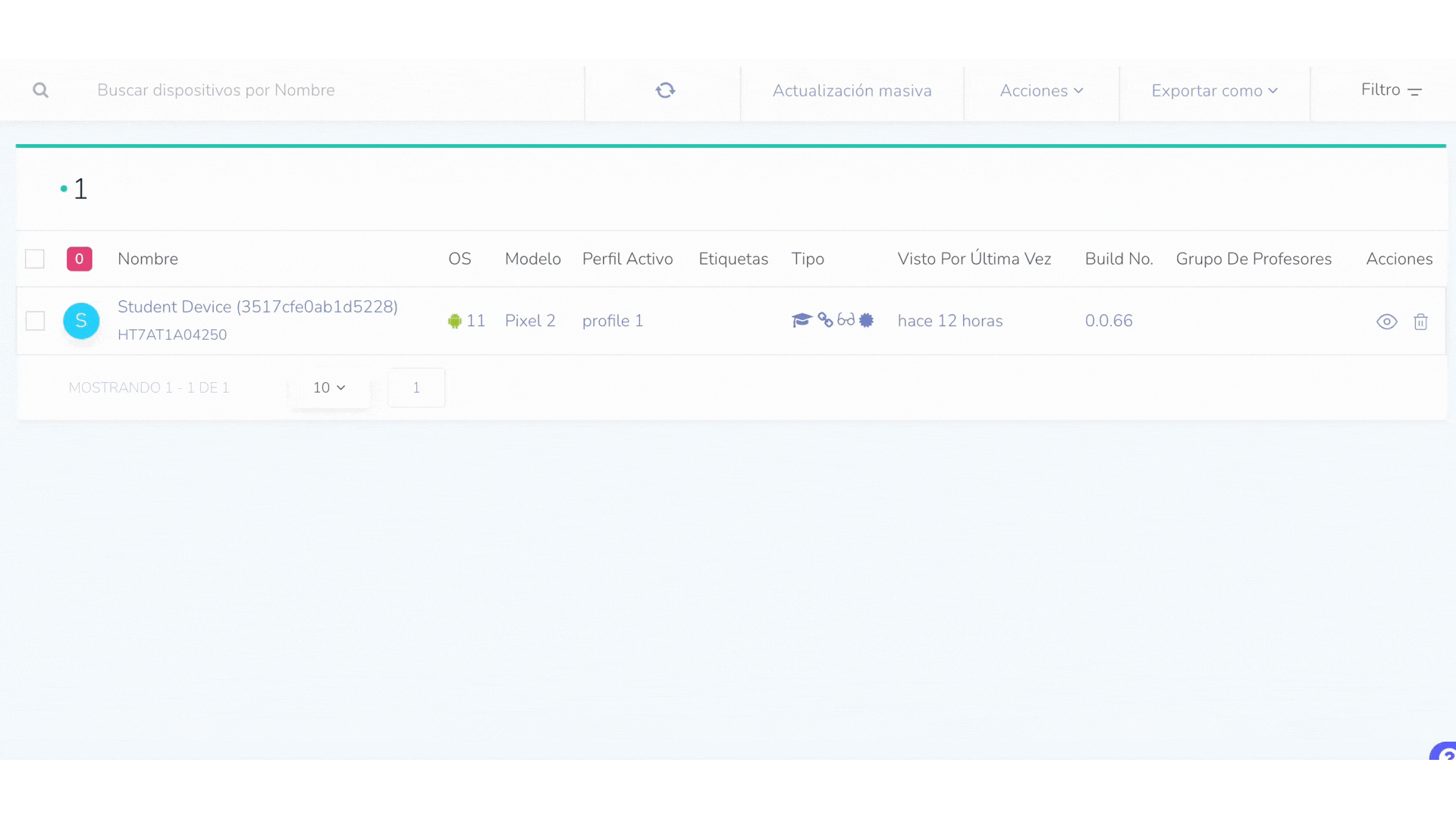
Task: Click the graduation cap type icon
Action: click(802, 320)
